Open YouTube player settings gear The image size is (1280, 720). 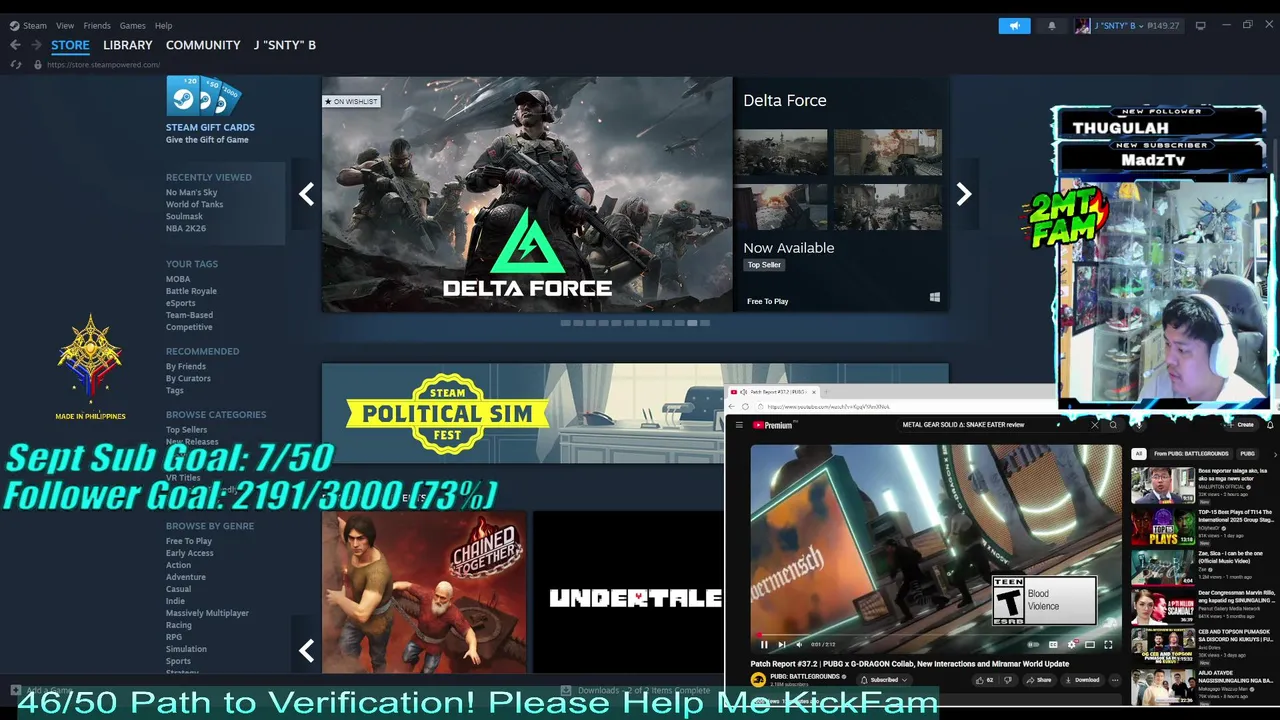[x=1072, y=645]
